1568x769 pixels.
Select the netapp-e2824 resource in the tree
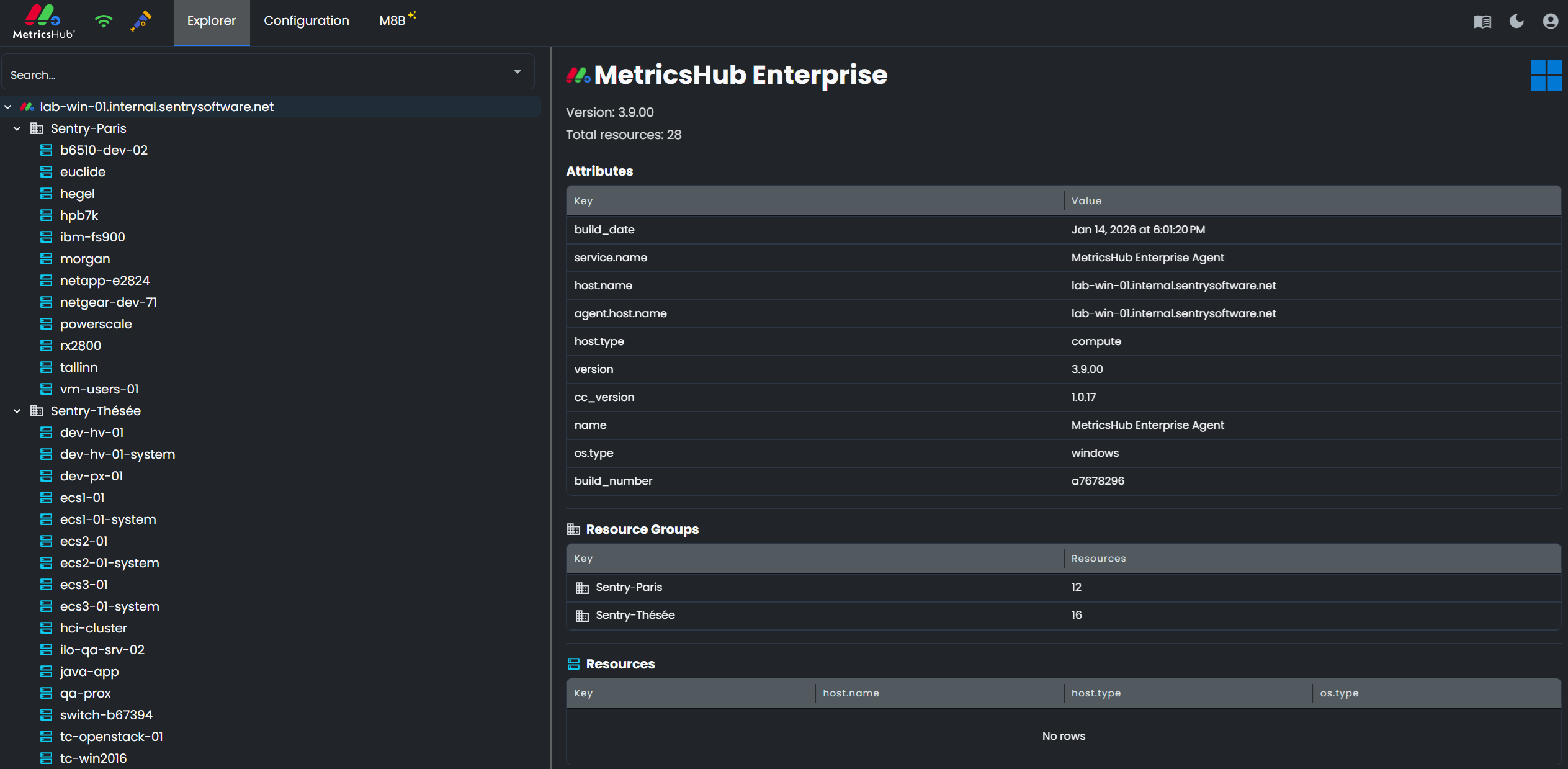pos(105,280)
